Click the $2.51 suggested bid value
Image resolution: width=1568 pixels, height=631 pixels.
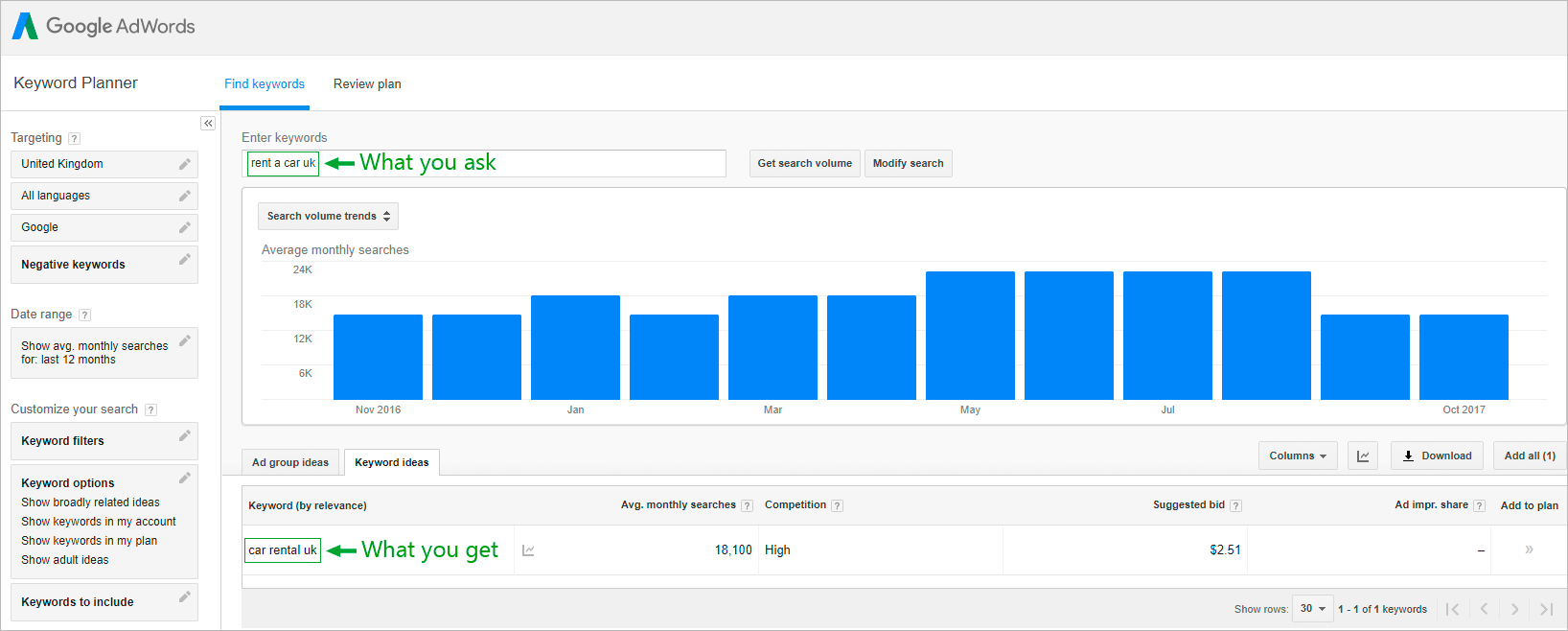click(1225, 550)
